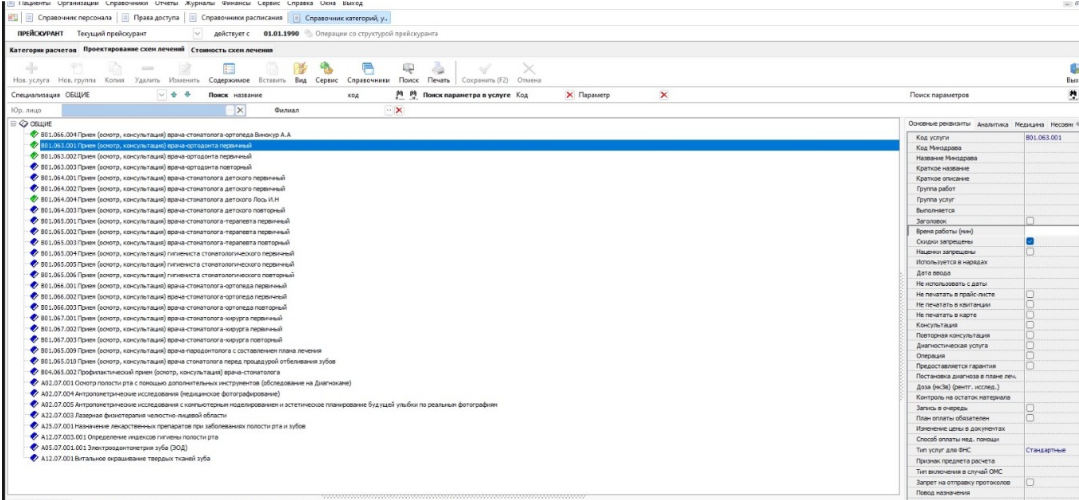Open the Вид toolbar icon
Viewport: 1079px width, 500px height.
[x=299, y=73]
